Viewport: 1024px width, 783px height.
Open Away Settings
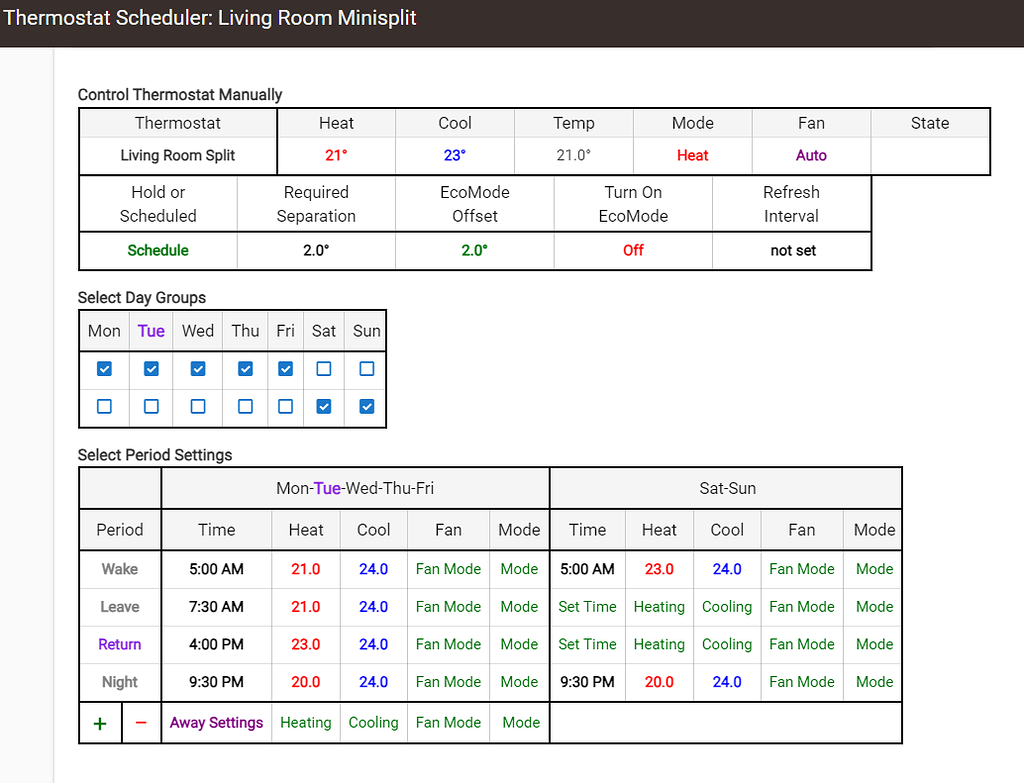click(216, 722)
